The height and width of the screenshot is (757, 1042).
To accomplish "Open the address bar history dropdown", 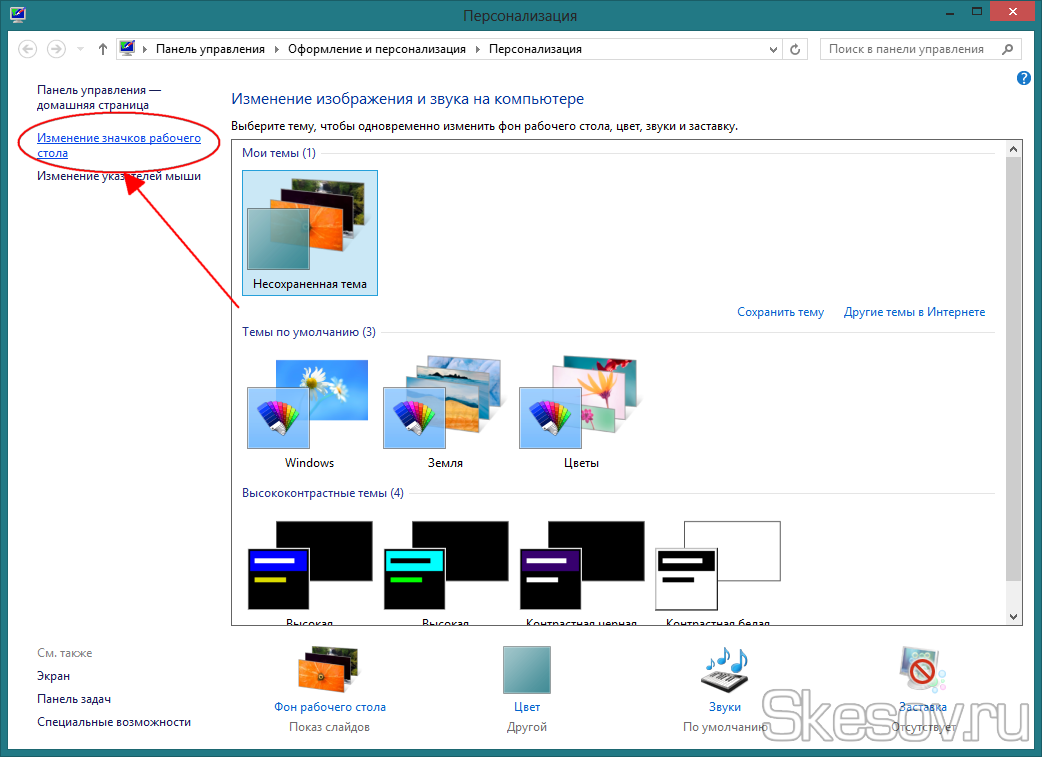I will [773, 49].
